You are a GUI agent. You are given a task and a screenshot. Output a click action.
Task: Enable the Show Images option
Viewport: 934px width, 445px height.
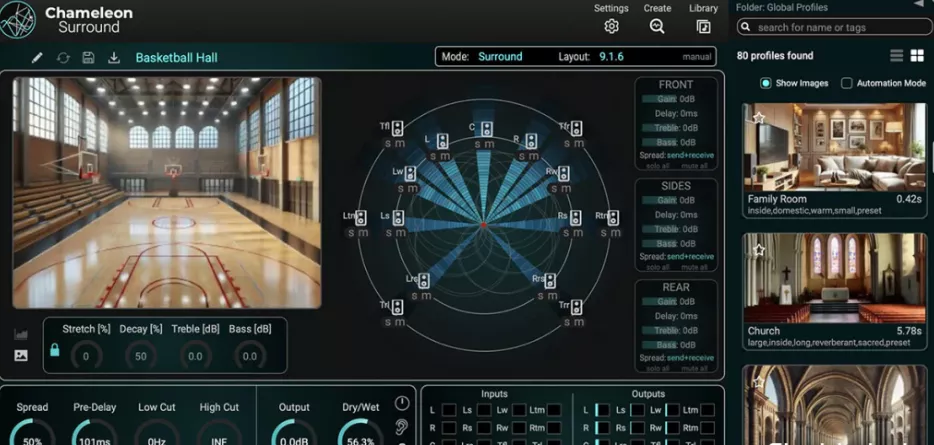pos(766,83)
